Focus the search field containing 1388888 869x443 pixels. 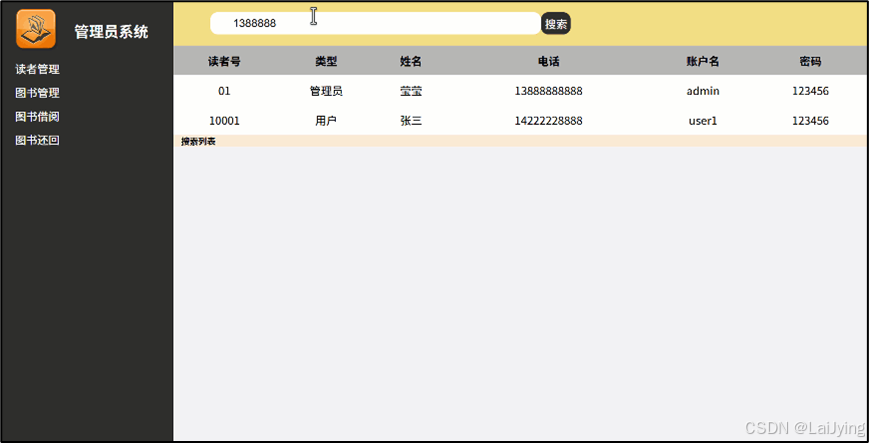click(x=375, y=23)
